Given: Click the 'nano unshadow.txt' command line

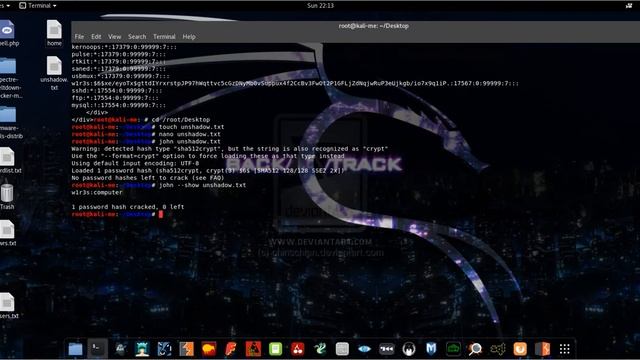Looking at the screenshot, I should 146,134.
